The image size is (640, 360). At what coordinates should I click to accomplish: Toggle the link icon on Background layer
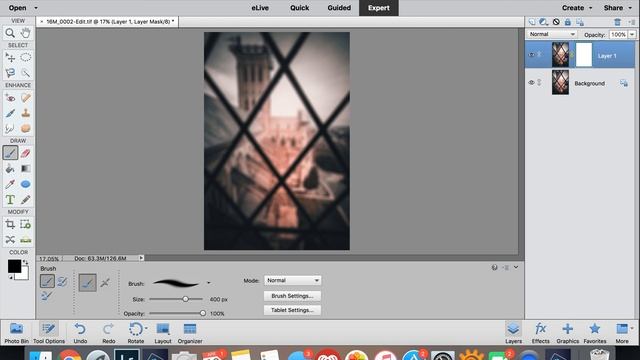pos(539,82)
